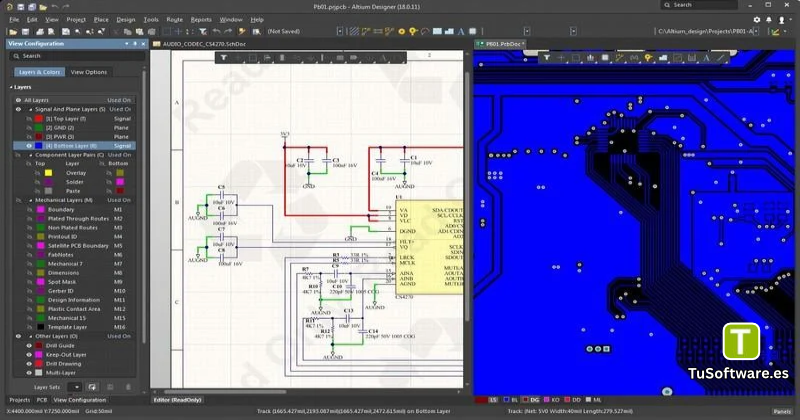Click the save icon in the main toolbar

25,32
